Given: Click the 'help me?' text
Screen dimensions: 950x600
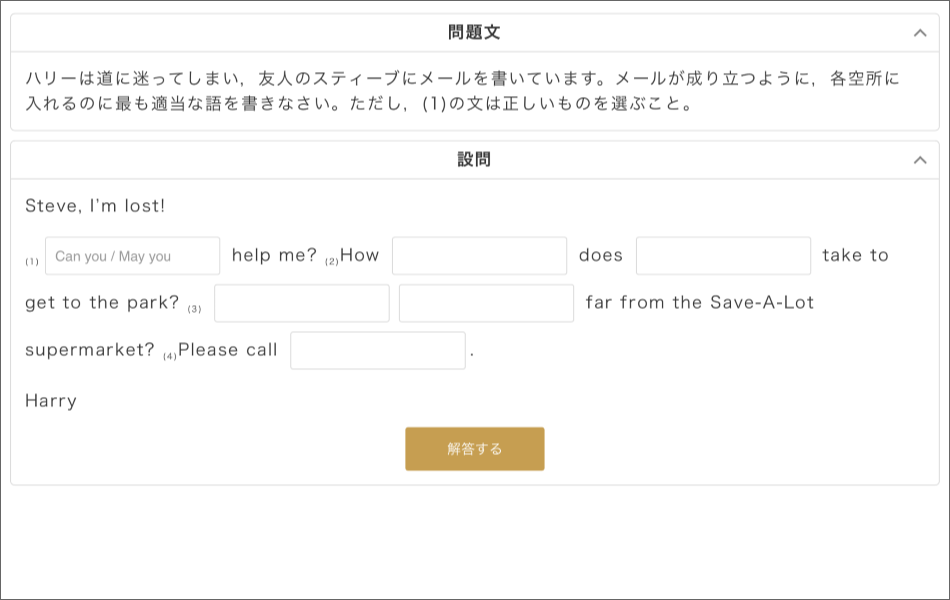Looking at the screenshot, I should point(274,255).
